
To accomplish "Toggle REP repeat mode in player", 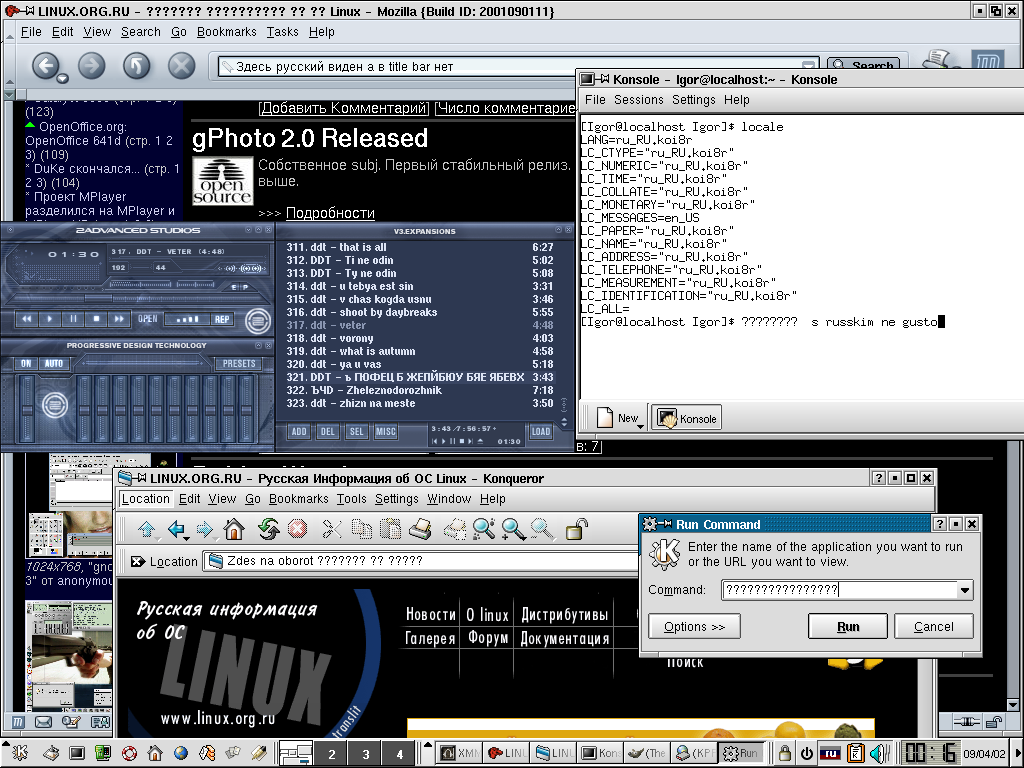I will [x=222, y=320].
